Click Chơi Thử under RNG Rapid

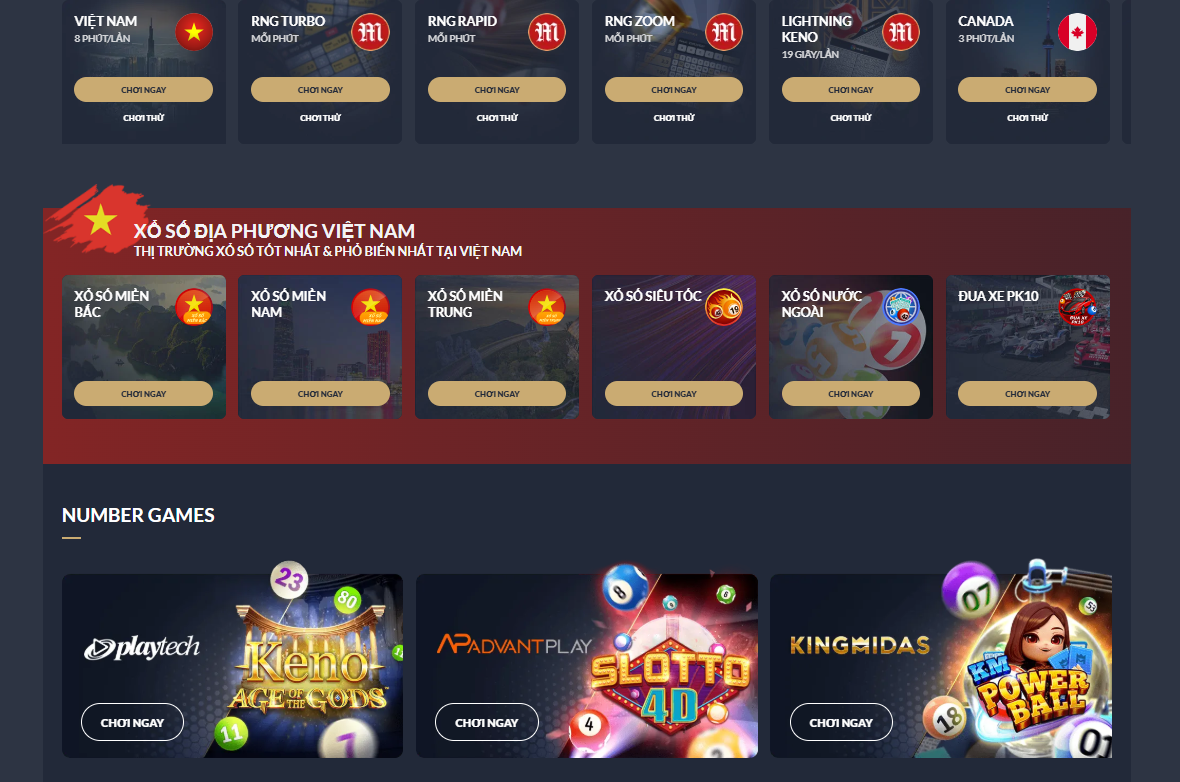(497, 118)
